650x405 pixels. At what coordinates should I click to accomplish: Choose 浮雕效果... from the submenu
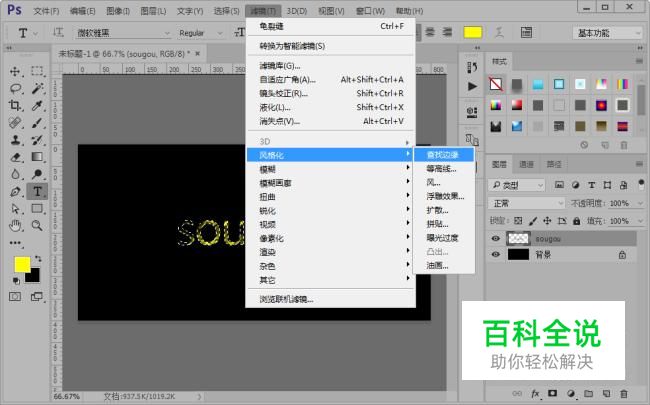coord(444,196)
